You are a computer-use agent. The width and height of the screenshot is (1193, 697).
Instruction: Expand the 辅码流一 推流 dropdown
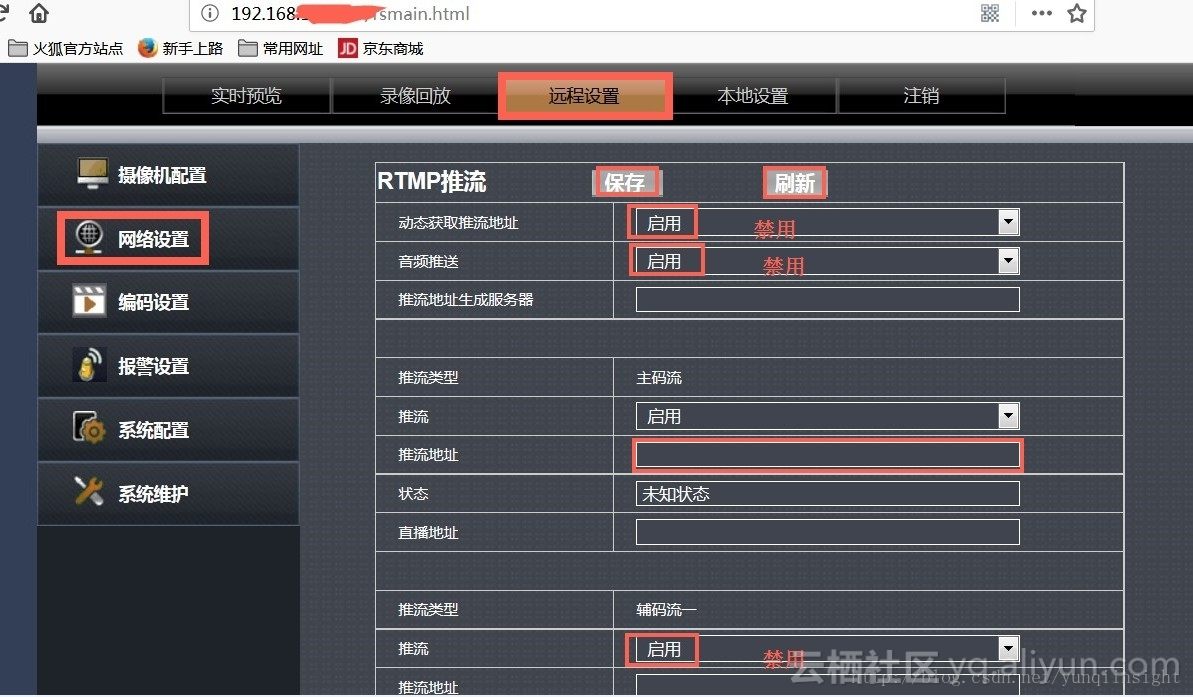click(x=1009, y=648)
